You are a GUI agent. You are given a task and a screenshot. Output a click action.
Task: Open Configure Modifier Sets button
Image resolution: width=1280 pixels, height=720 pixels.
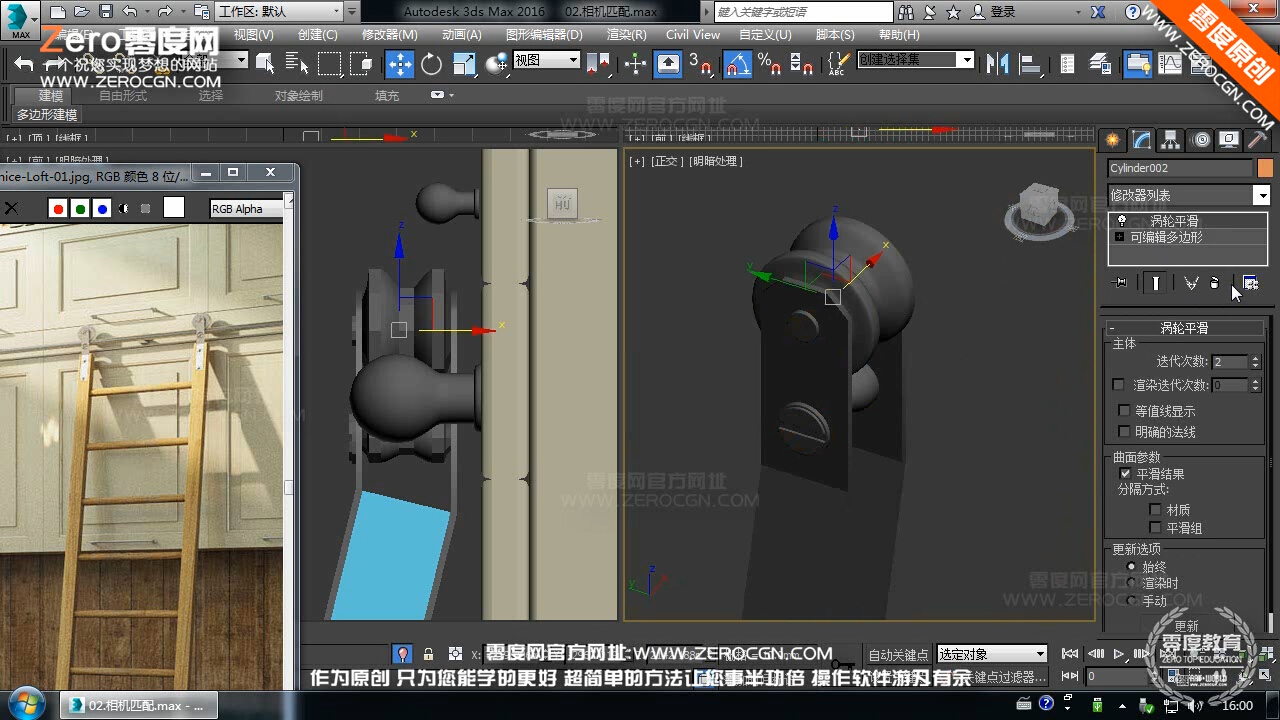1250,283
